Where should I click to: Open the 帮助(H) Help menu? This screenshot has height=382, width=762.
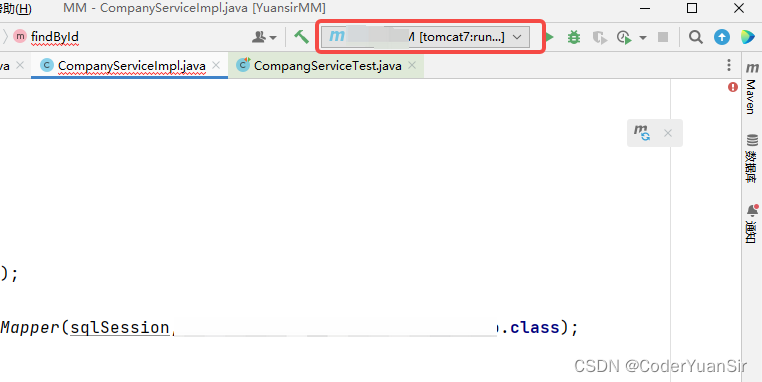15,8
